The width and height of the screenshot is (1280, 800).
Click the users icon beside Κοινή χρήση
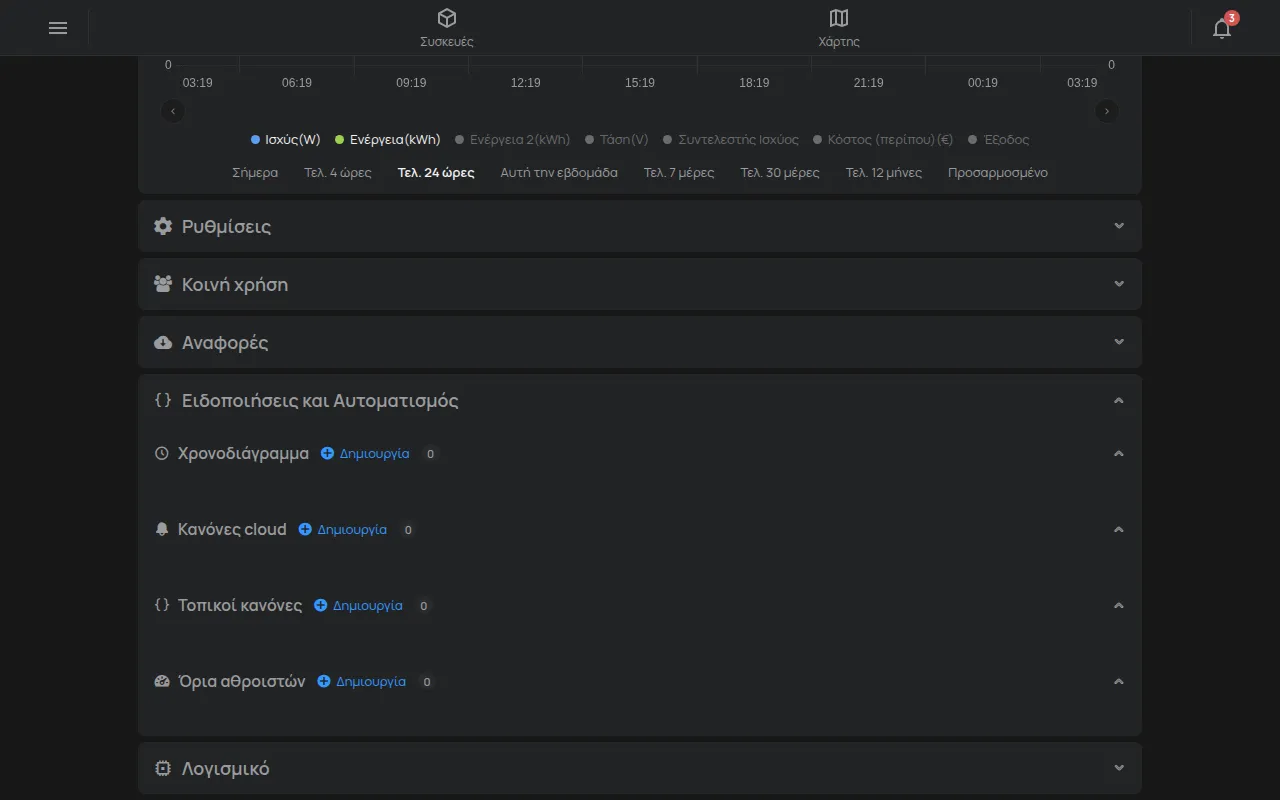pos(163,284)
